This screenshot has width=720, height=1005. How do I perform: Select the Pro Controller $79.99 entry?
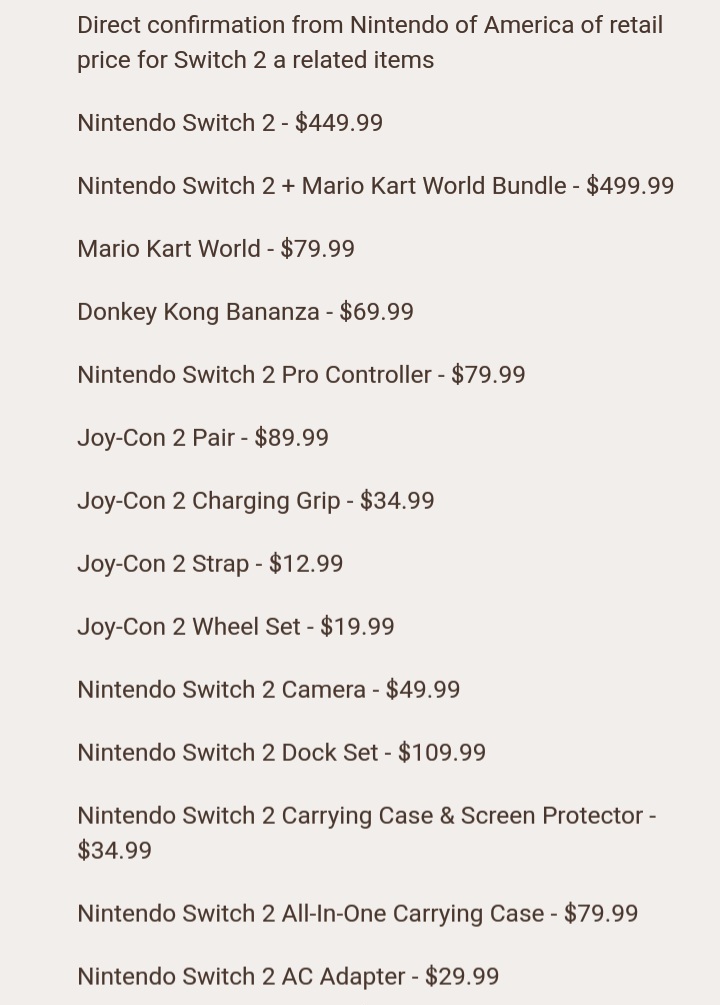pos(301,374)
